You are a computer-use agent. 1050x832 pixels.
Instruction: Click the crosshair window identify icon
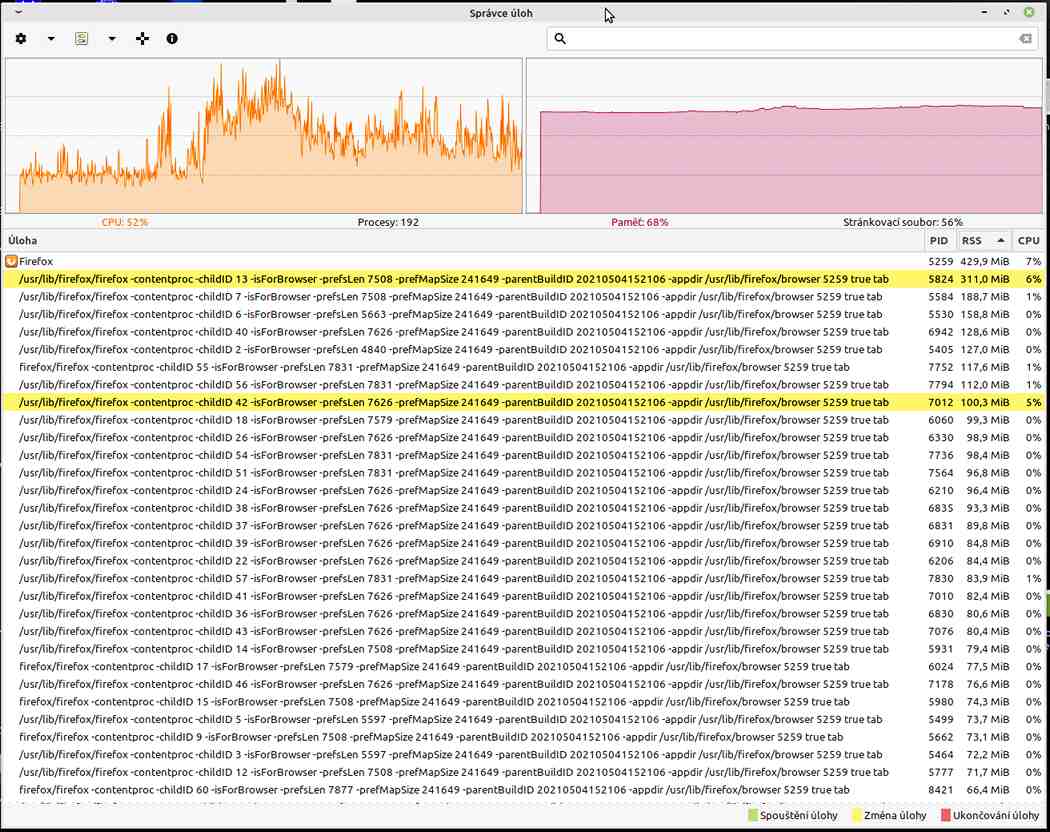pos(142,38)
